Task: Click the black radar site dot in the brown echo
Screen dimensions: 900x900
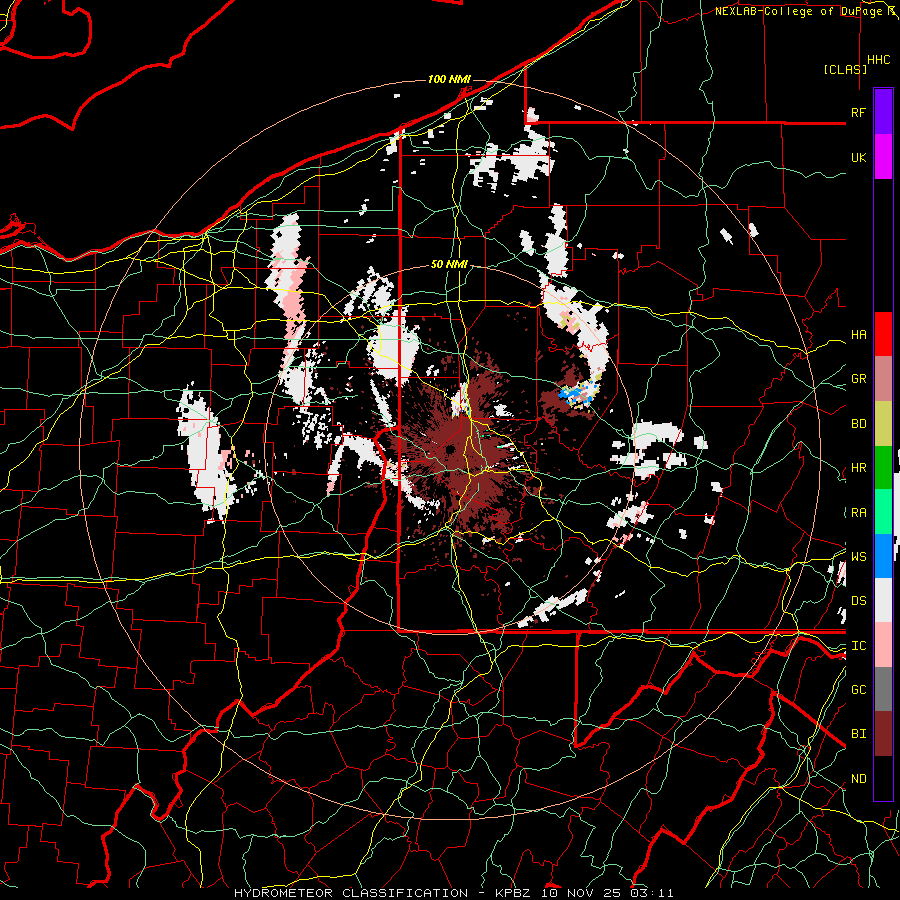Action: point(451,449)
